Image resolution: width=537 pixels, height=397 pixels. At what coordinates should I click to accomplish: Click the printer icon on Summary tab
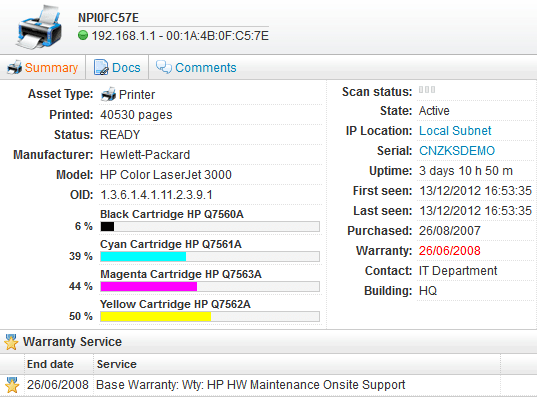click(15, 67)
